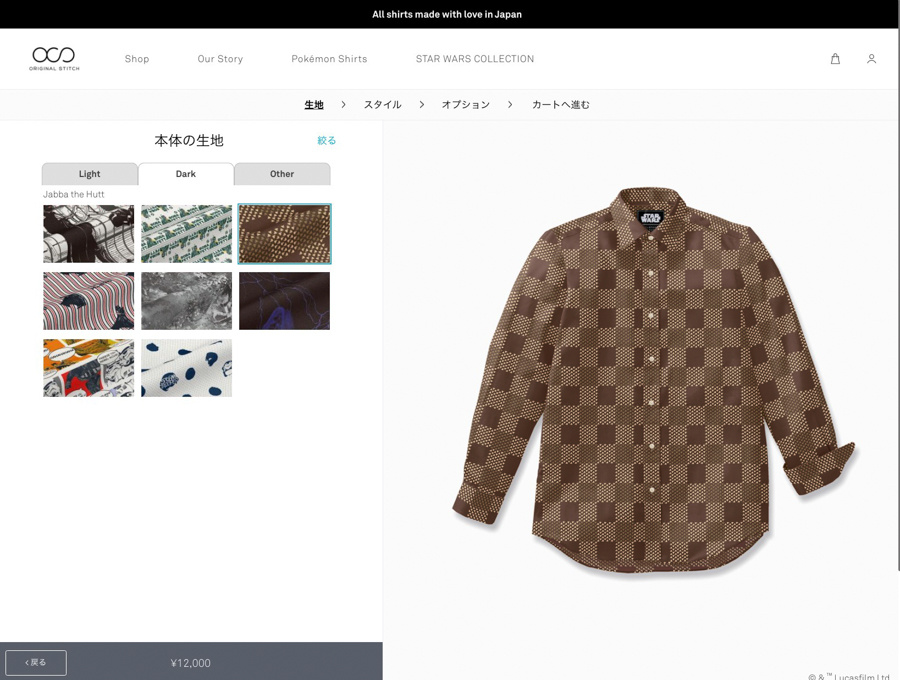Select the gray smoky texture fabric
The height and width of the screenshot is (680, 900).
point(187,301)
